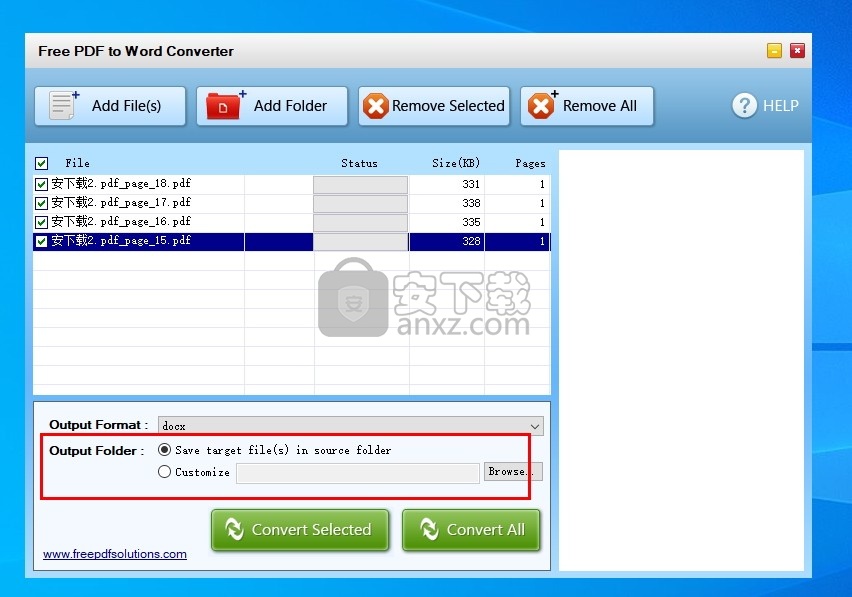
Task: Click the Remove All X icon
Action: (x=542, y=105)
